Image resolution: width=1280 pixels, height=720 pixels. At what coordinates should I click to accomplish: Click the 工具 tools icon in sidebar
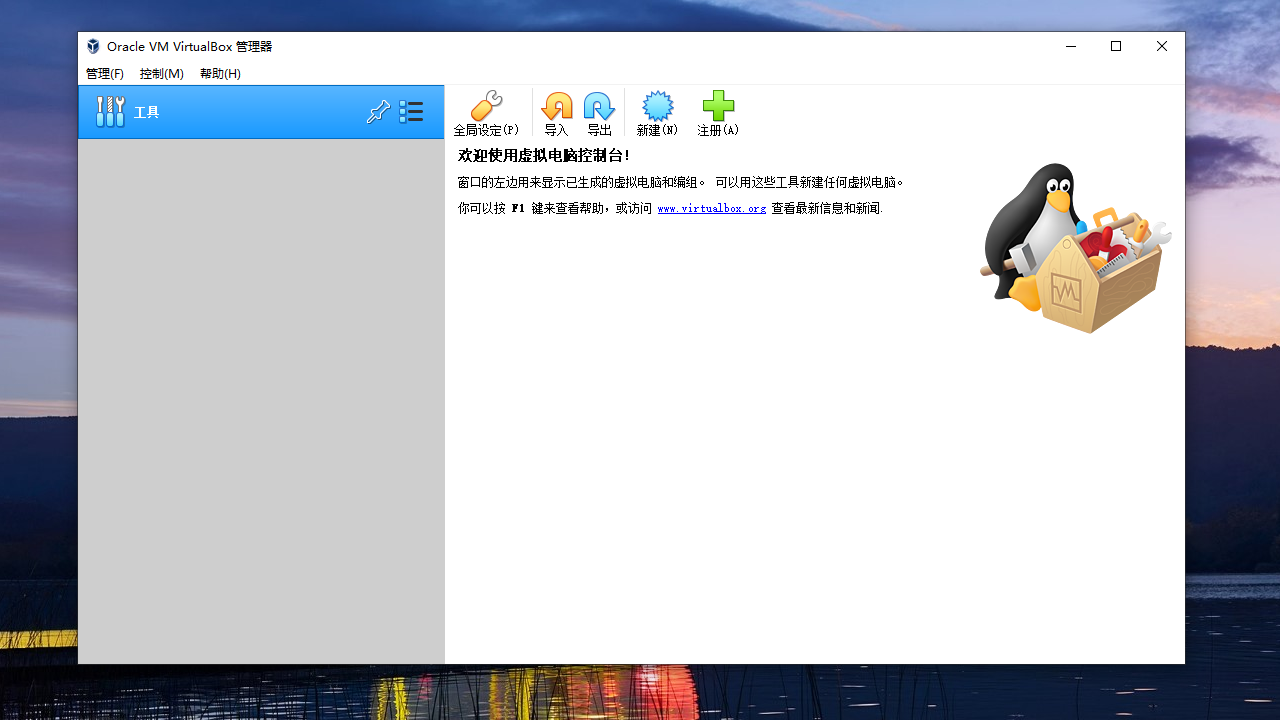(x=110, y=111)
